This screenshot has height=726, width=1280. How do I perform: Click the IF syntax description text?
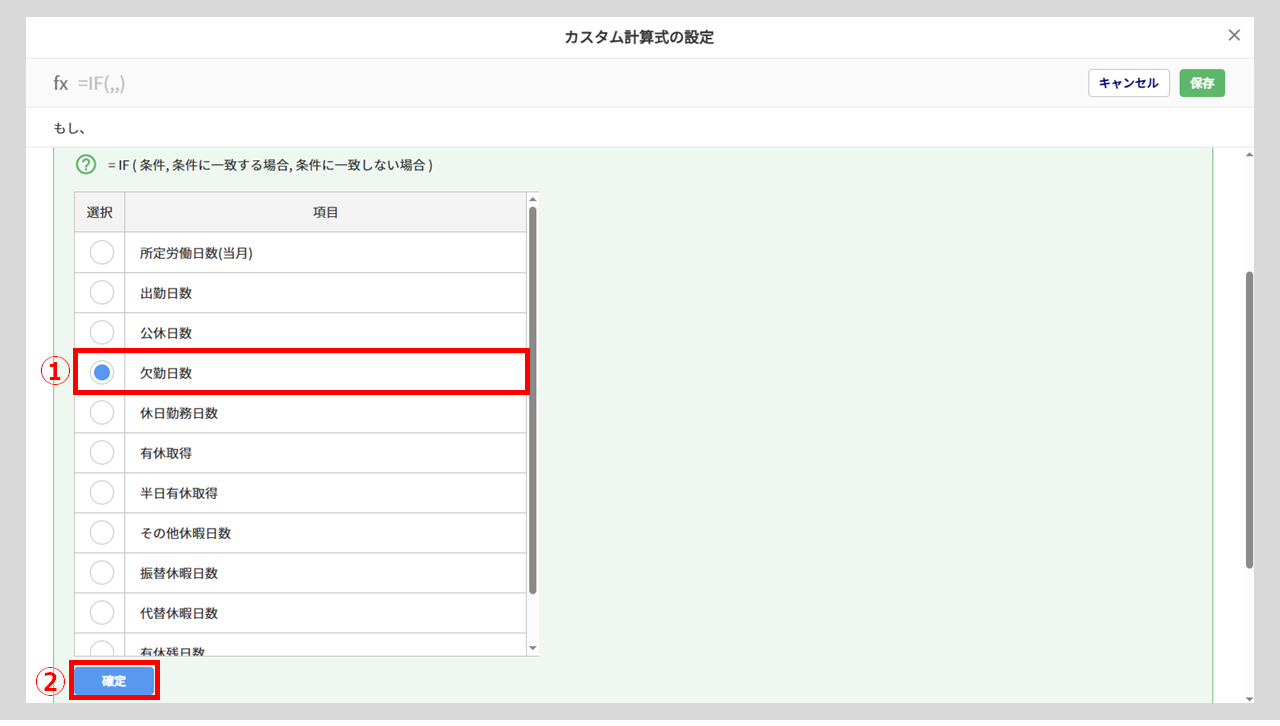270,165
